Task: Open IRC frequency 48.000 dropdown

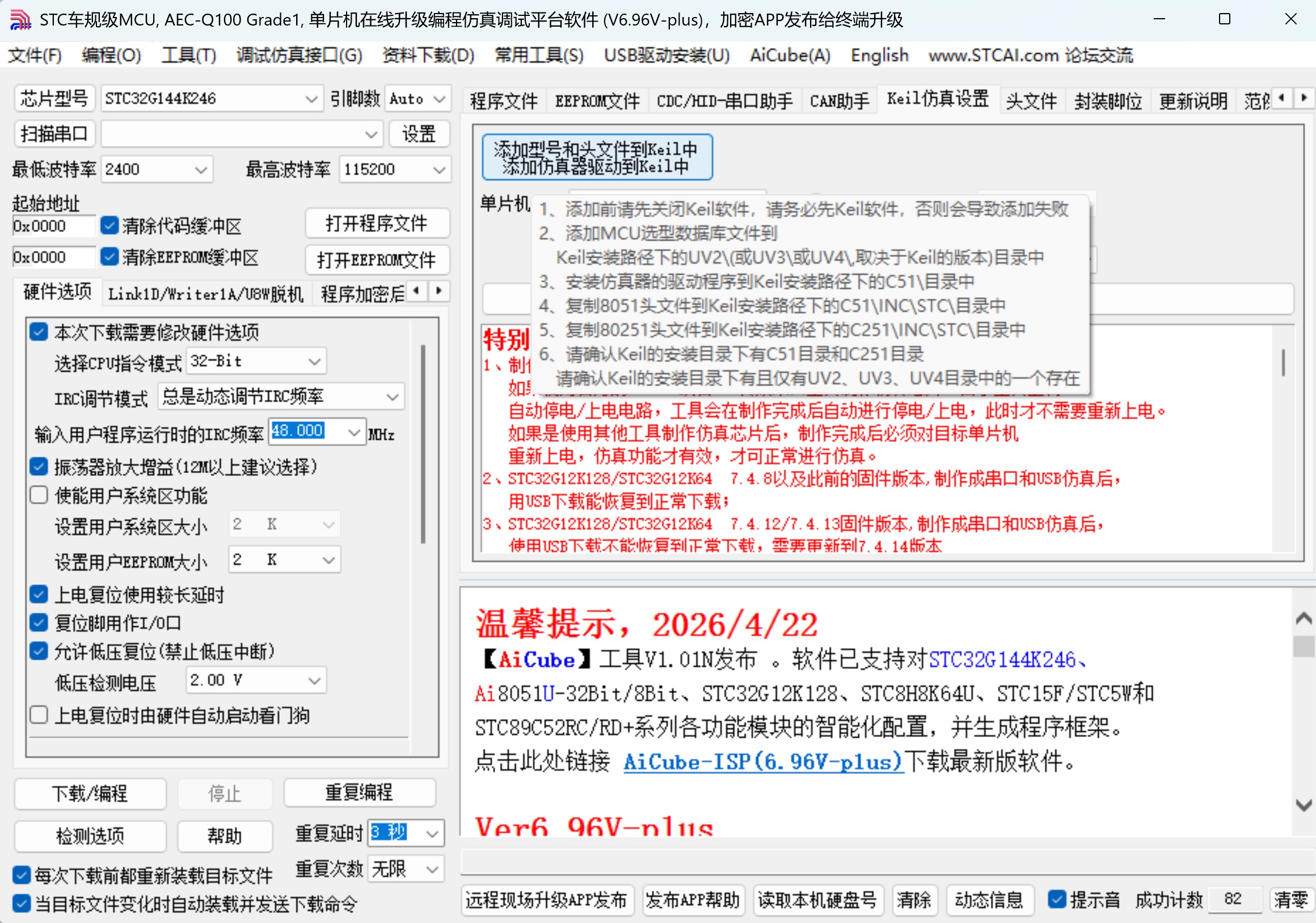Action: 317,432
